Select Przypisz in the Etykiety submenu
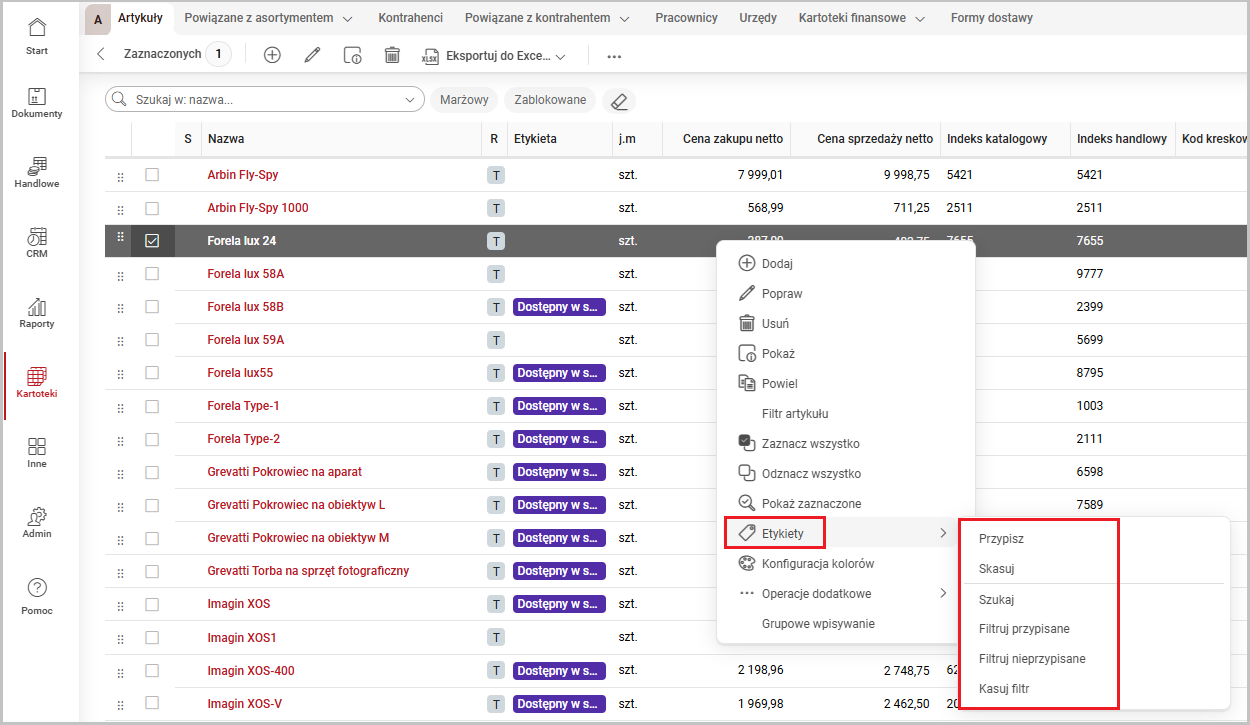This screenshot has width=1250, height=725. [x=1001, y=539]
